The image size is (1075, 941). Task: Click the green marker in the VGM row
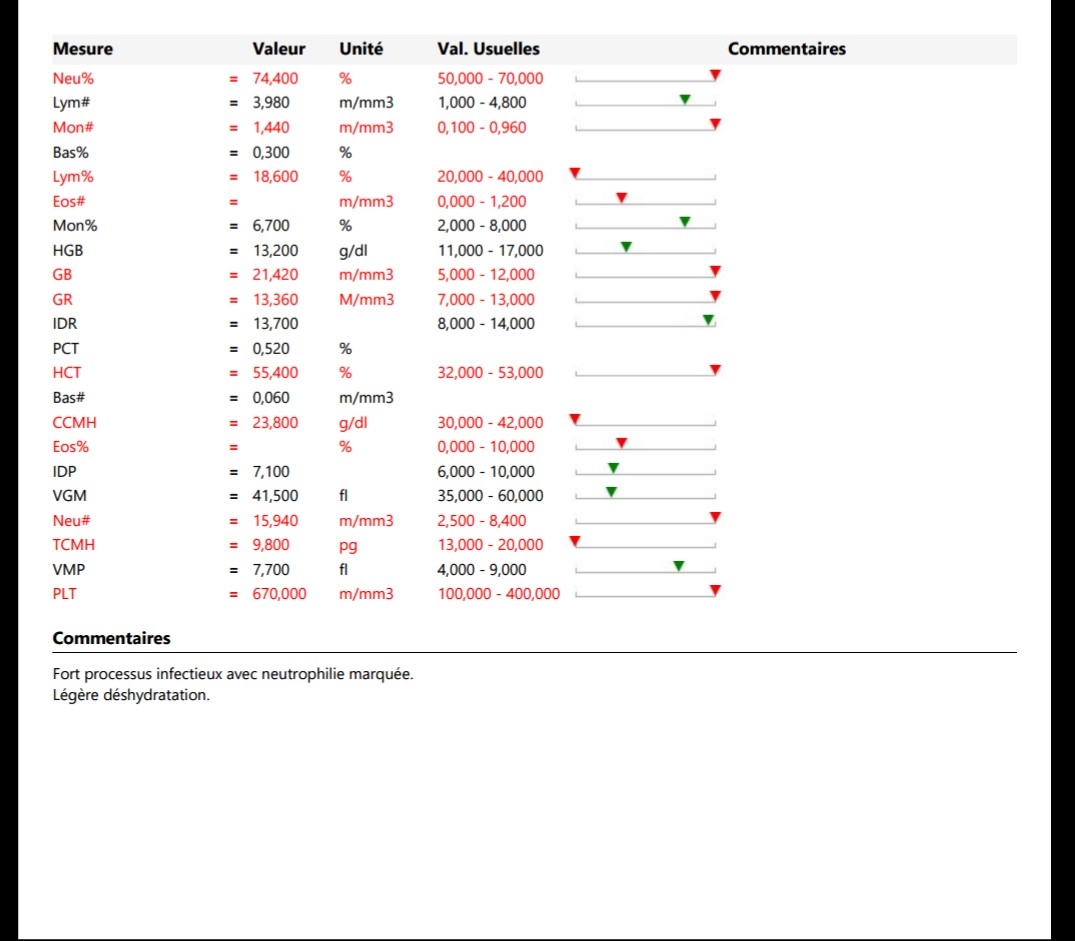pos(611,492)
